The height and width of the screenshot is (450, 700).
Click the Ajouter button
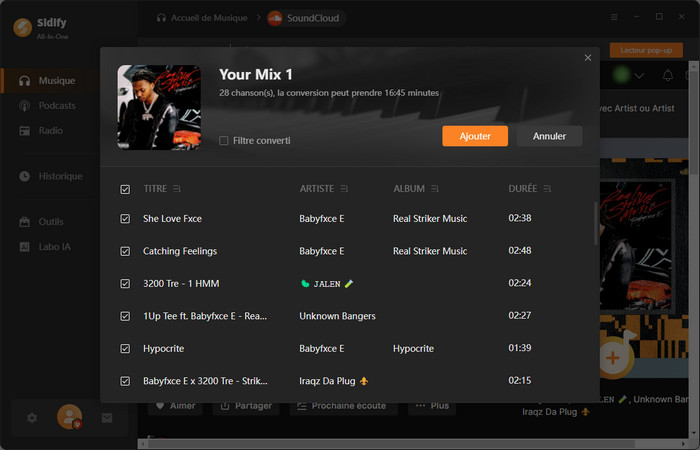coord(474,136)
